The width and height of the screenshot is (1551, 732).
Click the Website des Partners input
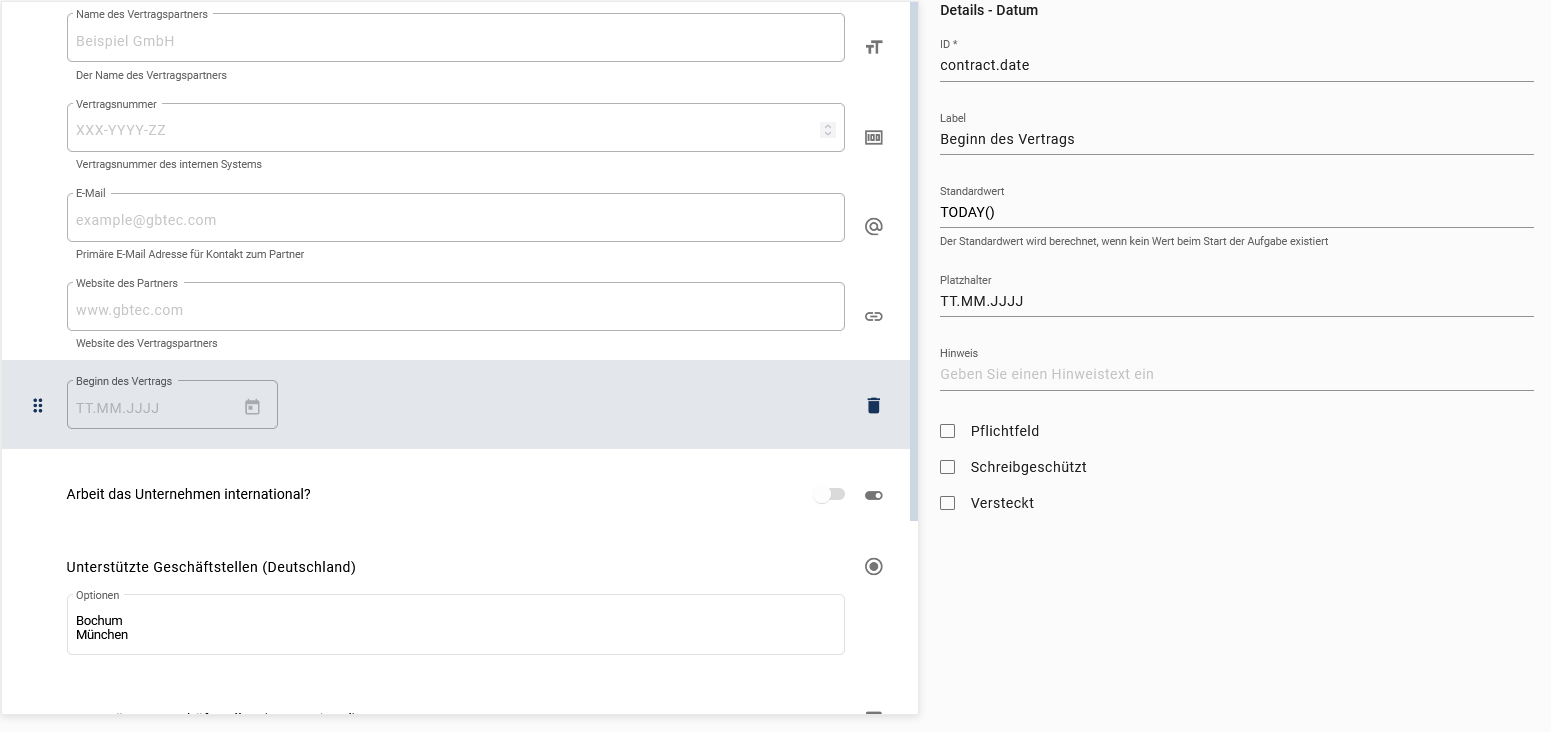point(456,306)
